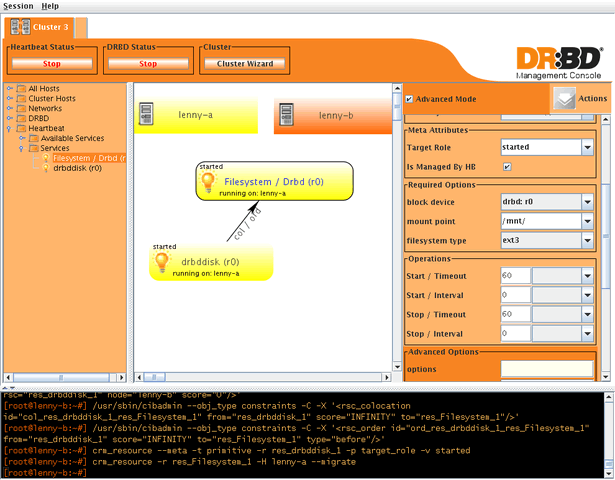Click the Advanced Options 'options' field
Viewport: 615px width, 480px height.
(547, 369)
